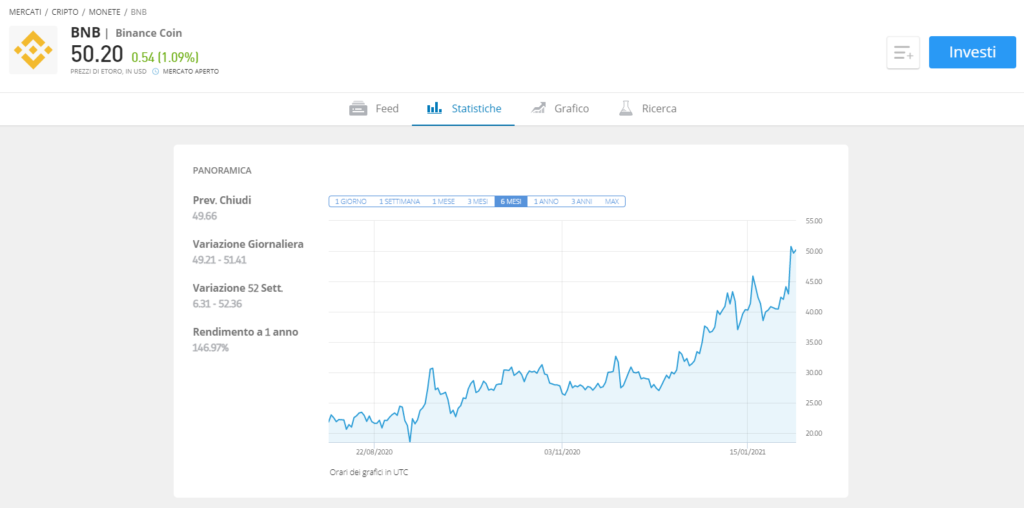Click the PANORAMICA section heading

[222, 170]
